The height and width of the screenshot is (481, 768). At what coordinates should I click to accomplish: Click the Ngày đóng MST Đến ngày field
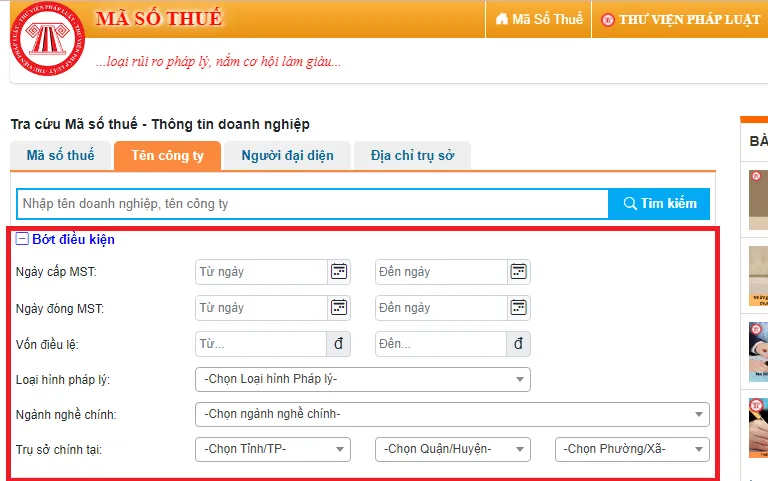coord(441,308)
